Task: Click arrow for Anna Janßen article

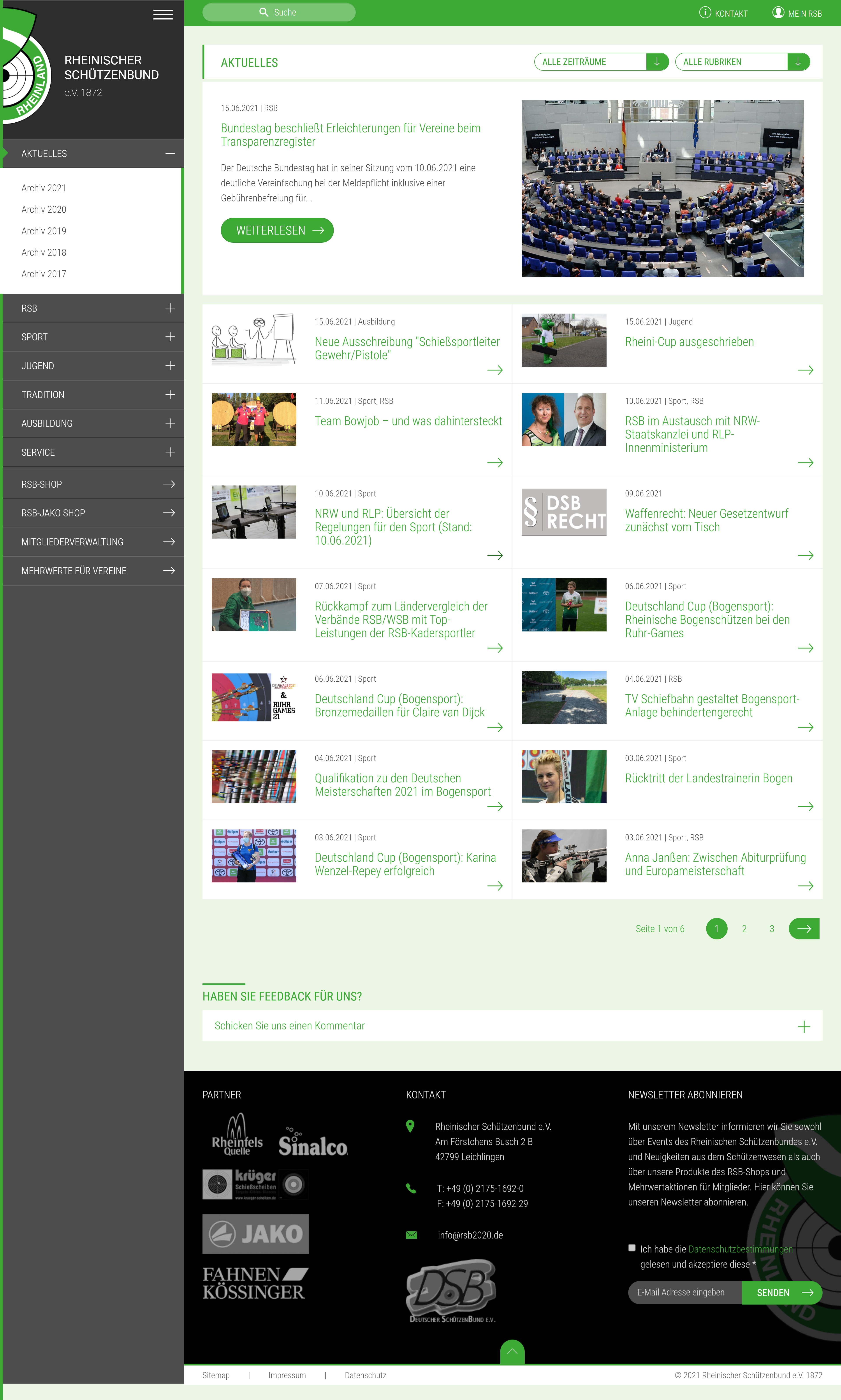Action: coord(805,886)
